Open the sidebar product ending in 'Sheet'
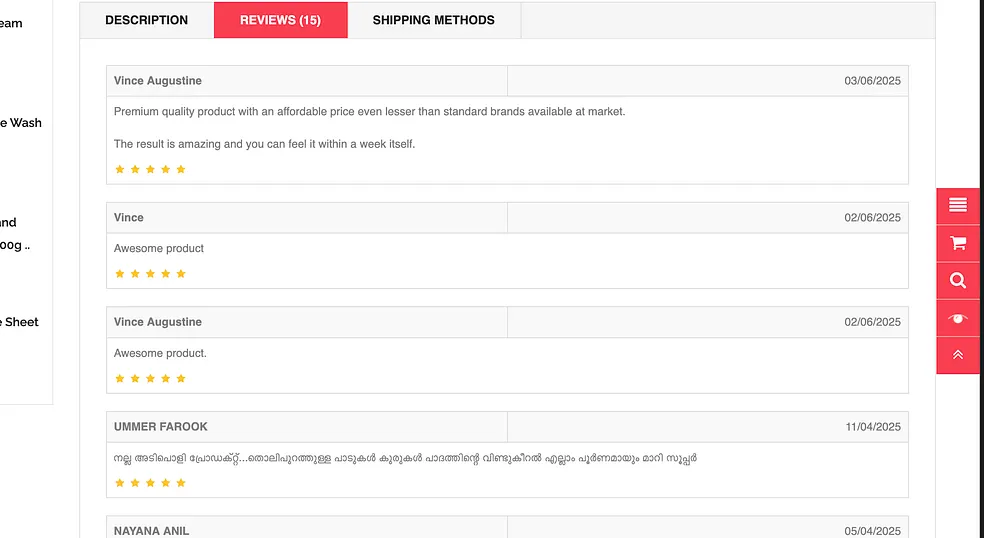The height and width of the screenshot is (538, 984). point(20,322)
